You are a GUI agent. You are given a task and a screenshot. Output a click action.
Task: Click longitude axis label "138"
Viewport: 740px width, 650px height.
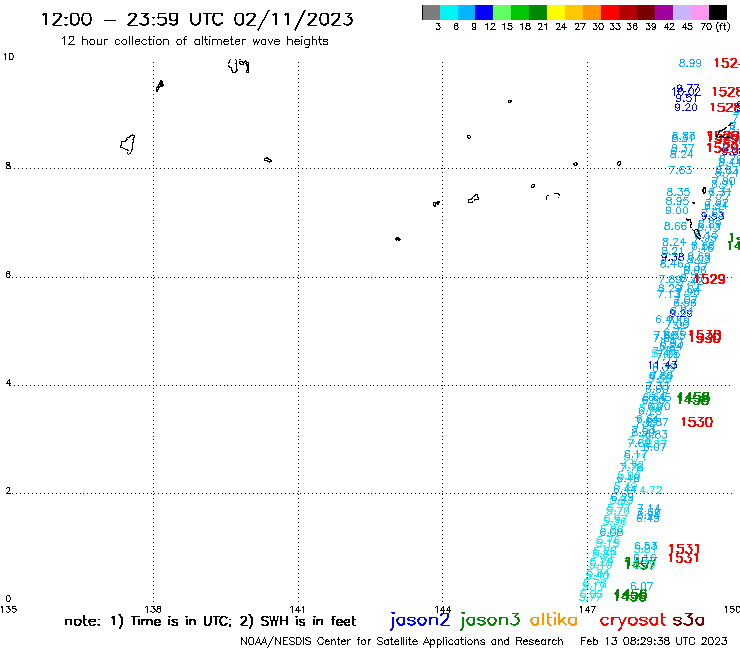tap(153, 609)
